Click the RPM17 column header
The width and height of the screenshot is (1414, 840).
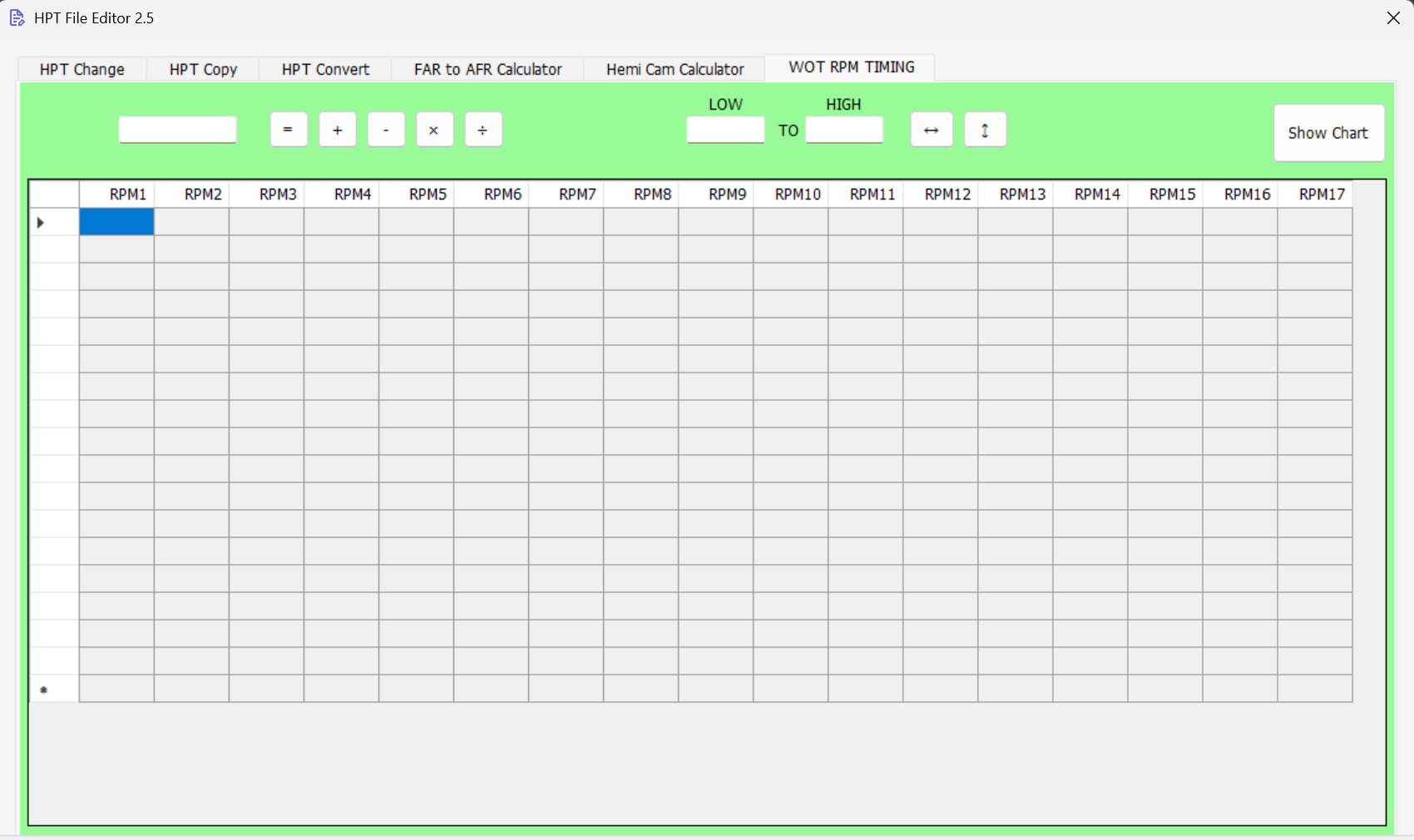pos(1314,194)
